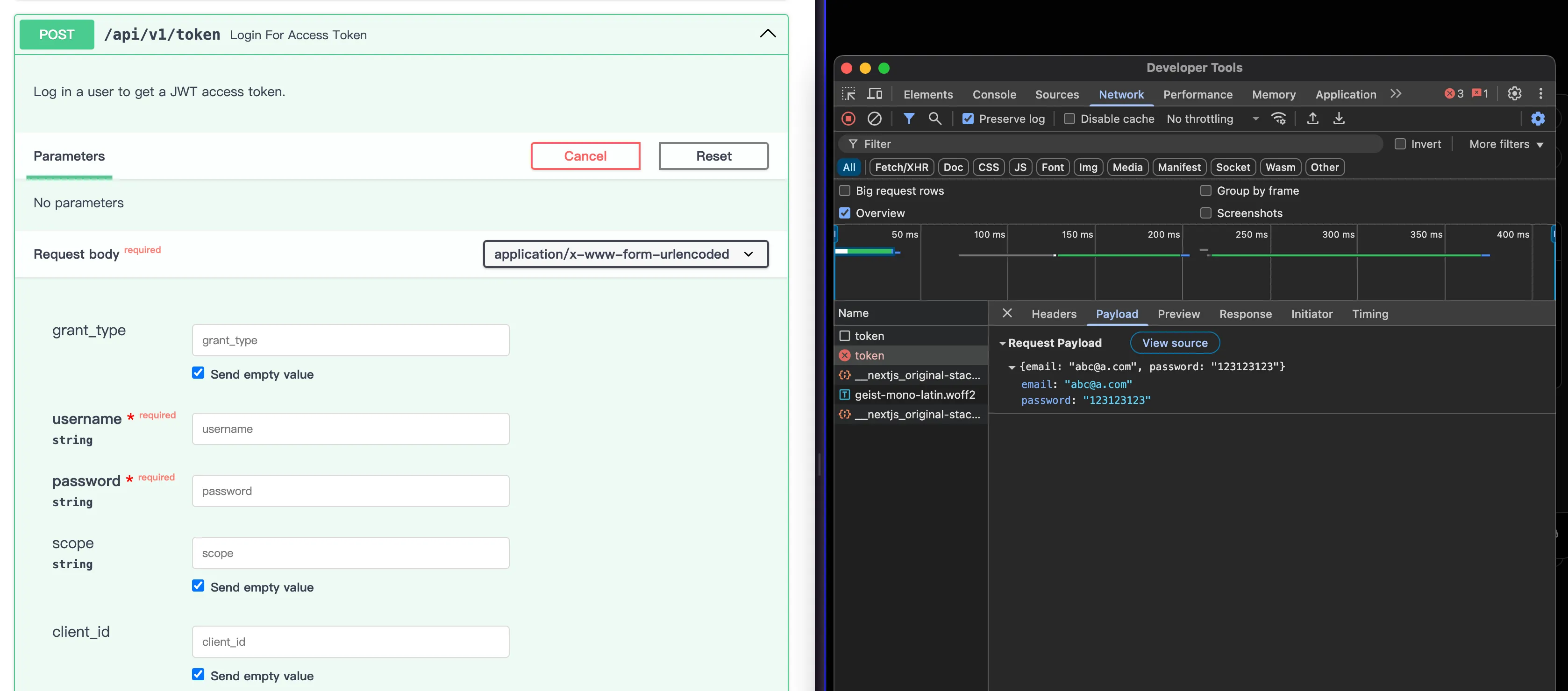This screenshot has width=1568, height=691.
Task: Toggle the device toolbar icon
Action: 874,94
